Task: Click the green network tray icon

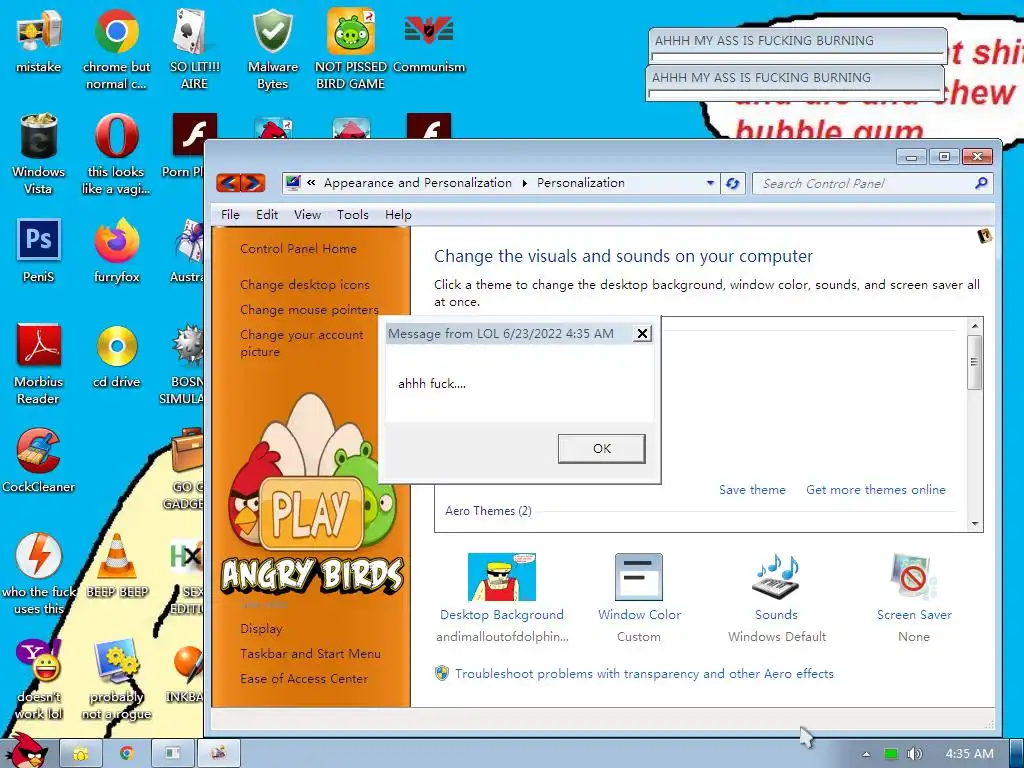Action: (x=891, y=754)
